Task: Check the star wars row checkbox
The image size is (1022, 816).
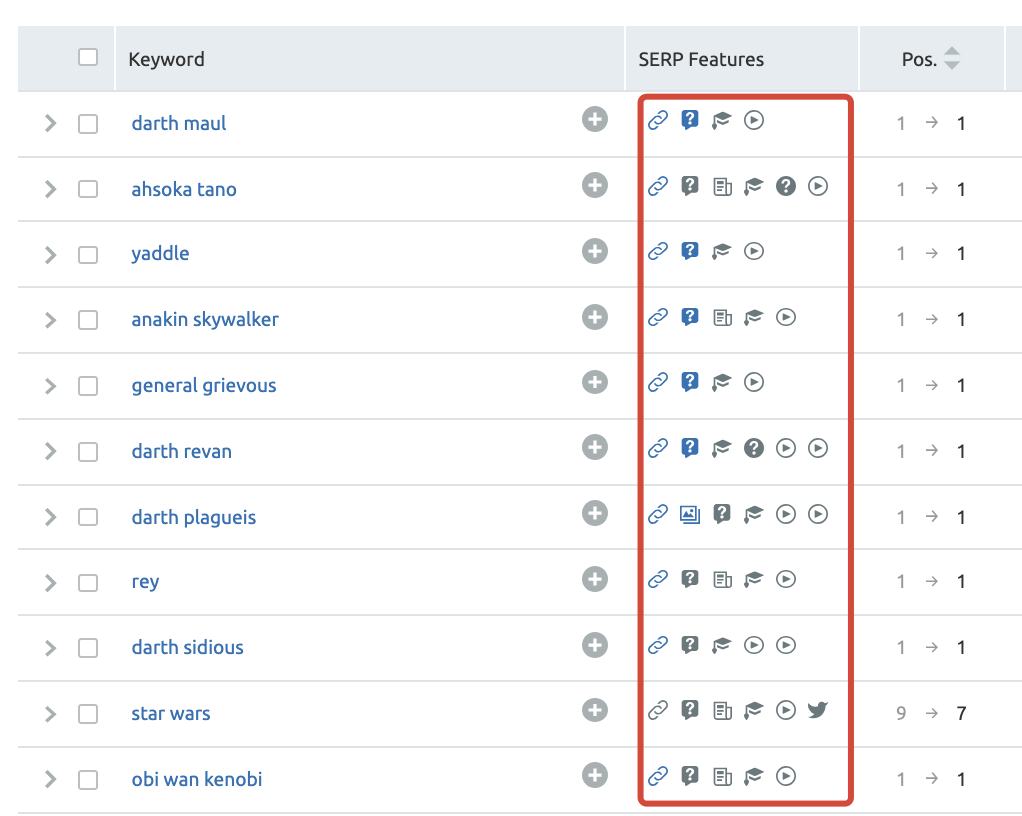Action: point(88,714)
